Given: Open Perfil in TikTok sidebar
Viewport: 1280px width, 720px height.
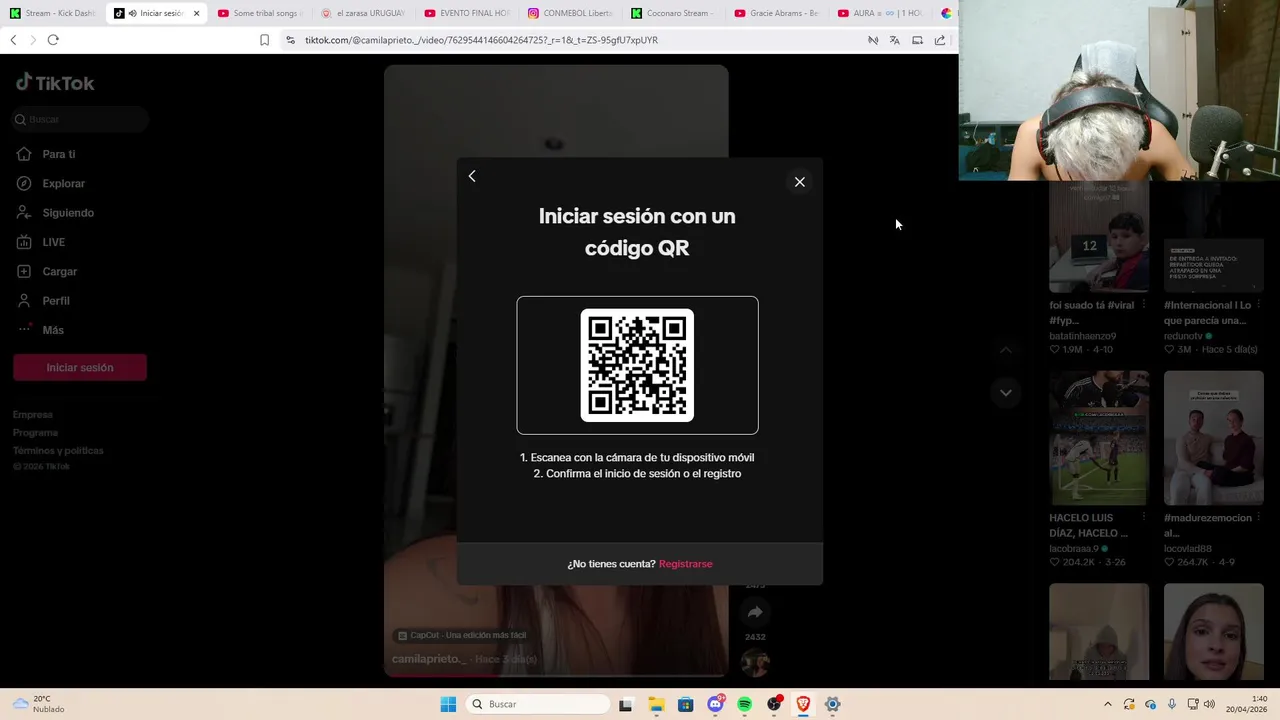Looking at the screenshot, I should [56, 301].
